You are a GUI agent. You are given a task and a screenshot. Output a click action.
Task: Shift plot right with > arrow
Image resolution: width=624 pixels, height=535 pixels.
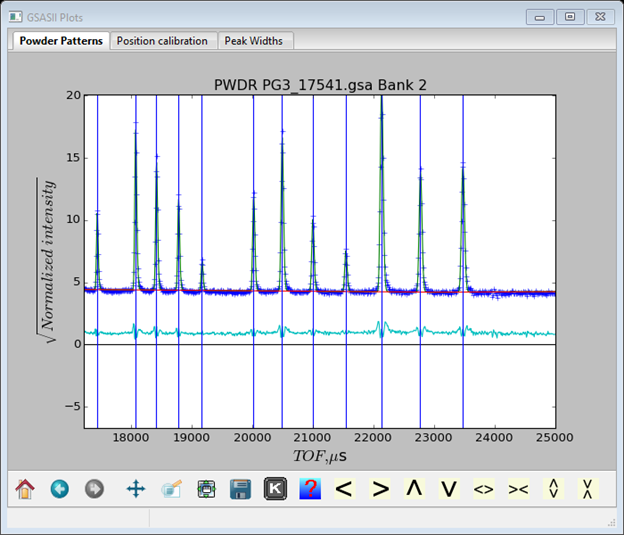coord(380,489)
